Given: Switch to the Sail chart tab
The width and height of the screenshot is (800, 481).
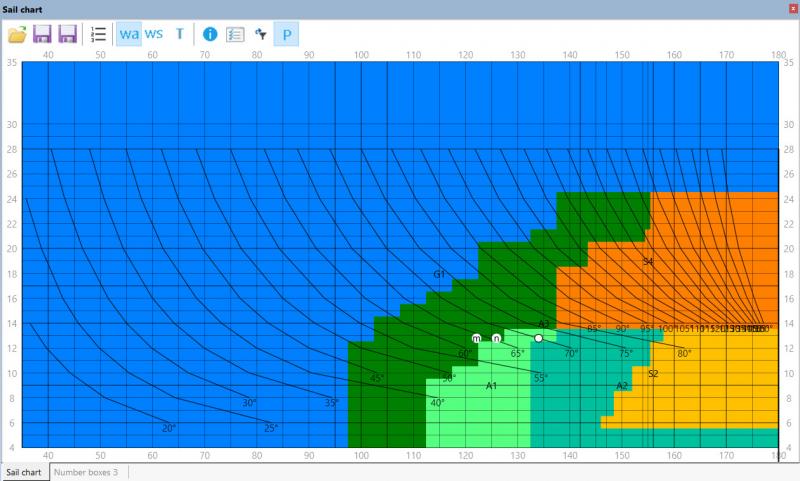Looking at the screenshot, I should tap(24, 471).
